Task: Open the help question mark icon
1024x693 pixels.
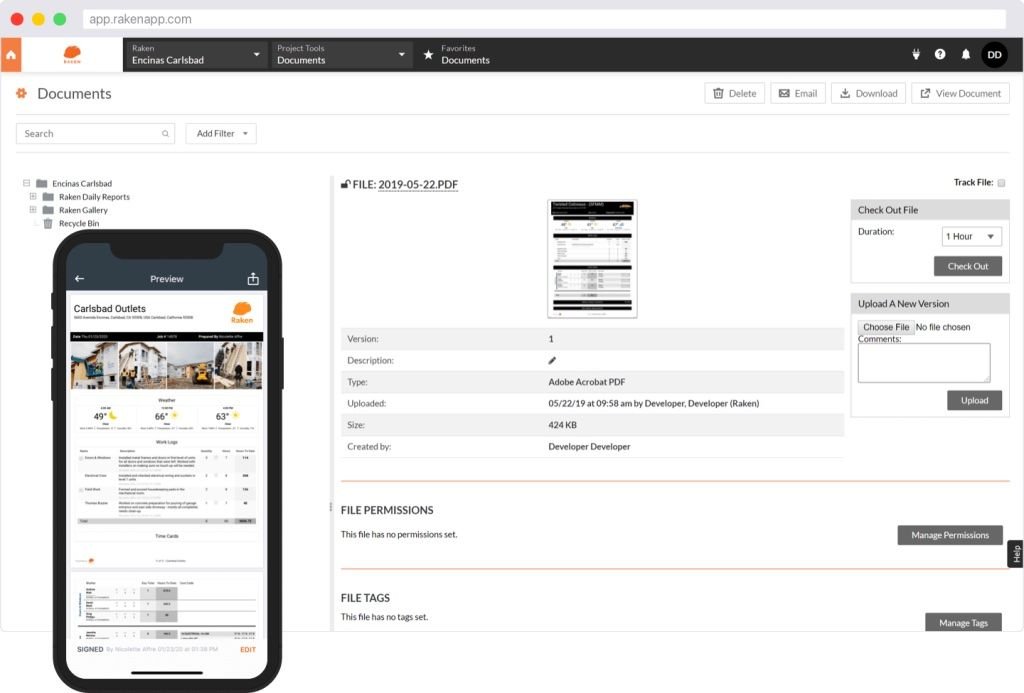Action: [x=940, y=55]
